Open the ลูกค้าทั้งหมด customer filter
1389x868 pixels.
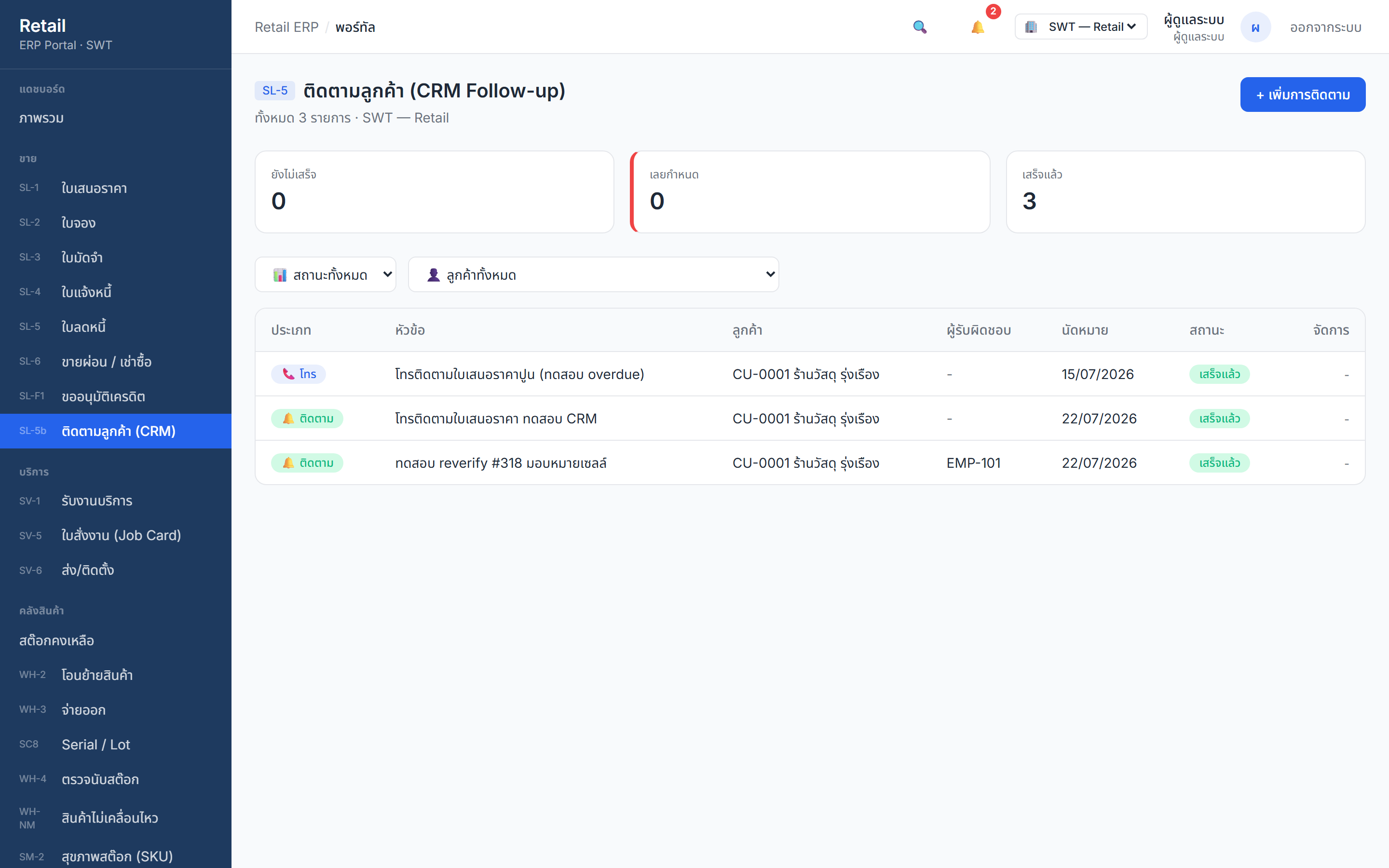tap(594, 274)
